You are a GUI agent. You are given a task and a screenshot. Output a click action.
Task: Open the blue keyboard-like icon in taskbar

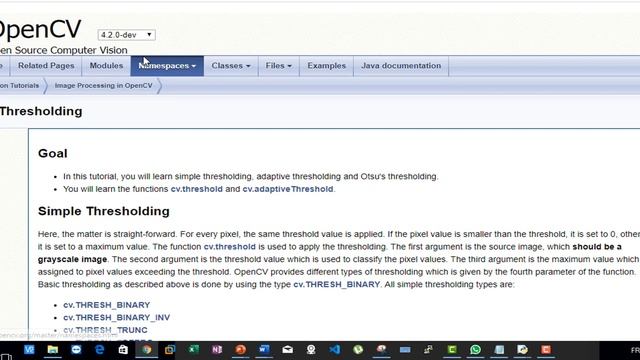[405, 350]
